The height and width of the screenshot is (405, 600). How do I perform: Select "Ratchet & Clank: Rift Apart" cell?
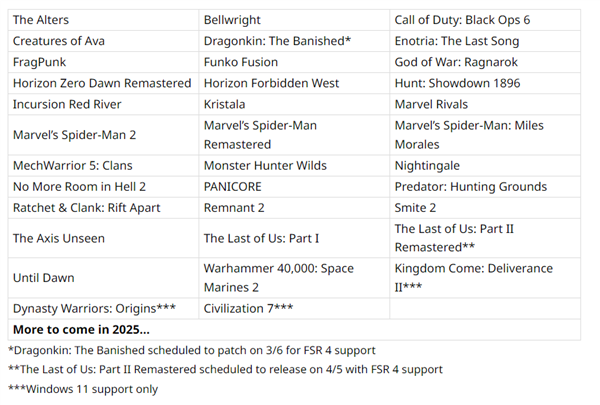(86, 208)
